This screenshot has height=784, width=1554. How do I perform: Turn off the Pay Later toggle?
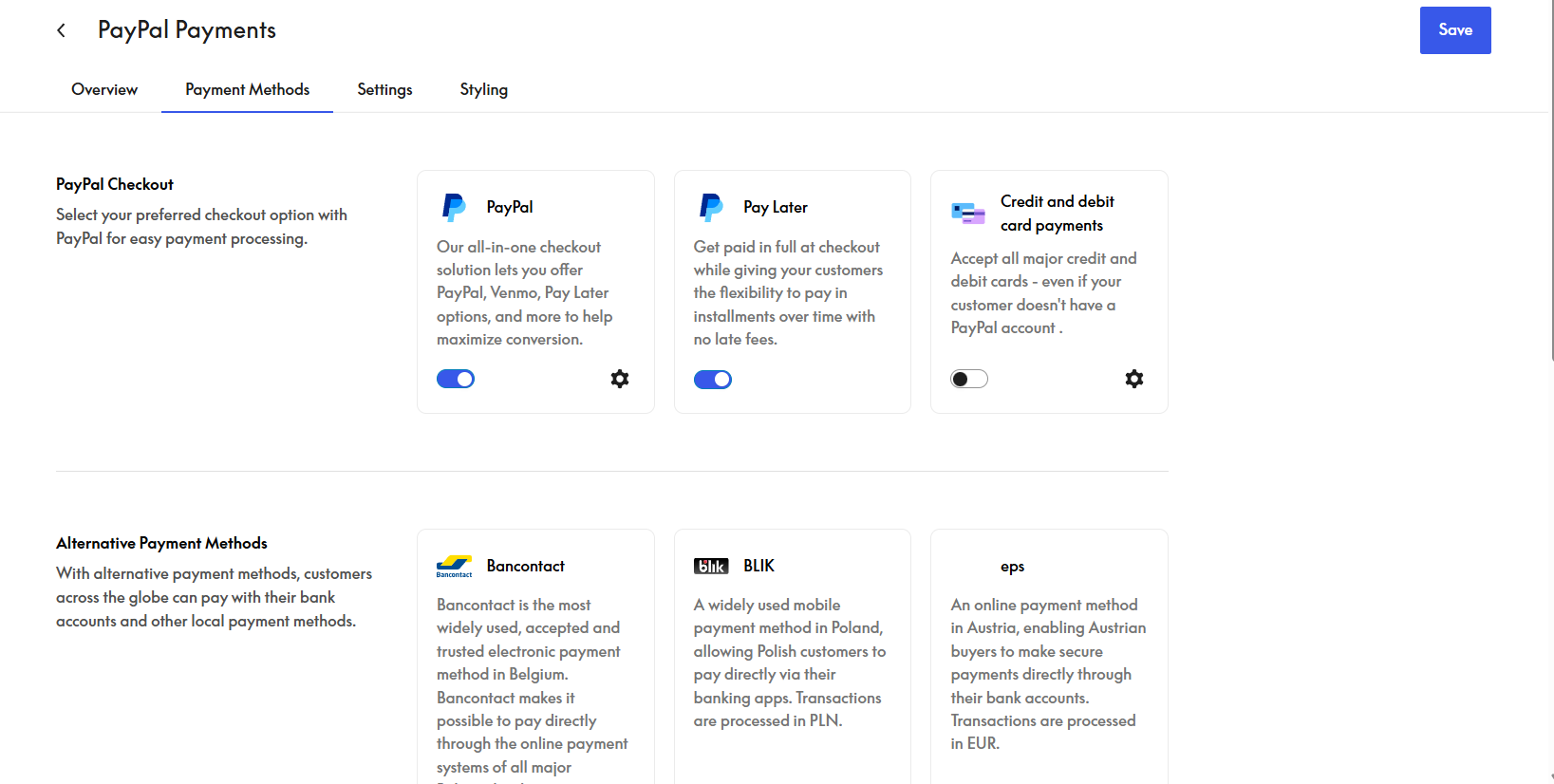coord(713,380)
